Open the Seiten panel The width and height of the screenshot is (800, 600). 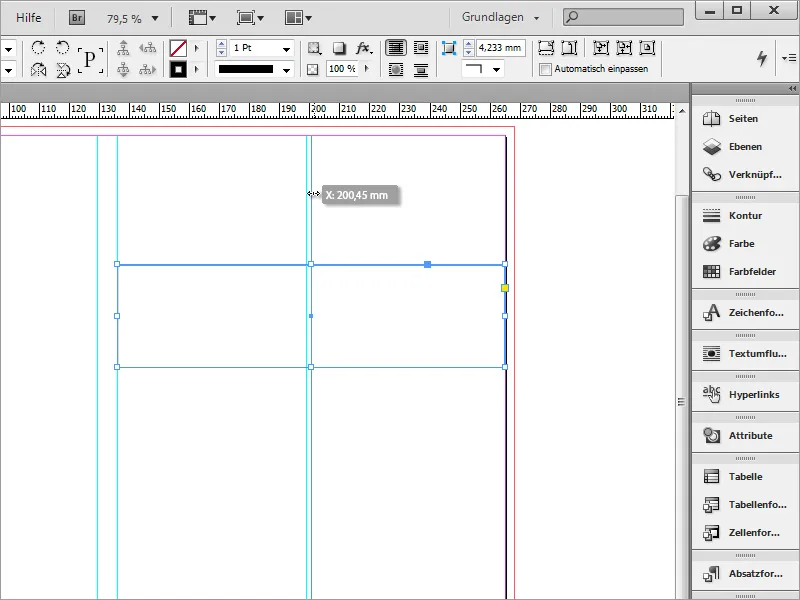(x=745, y=118)
